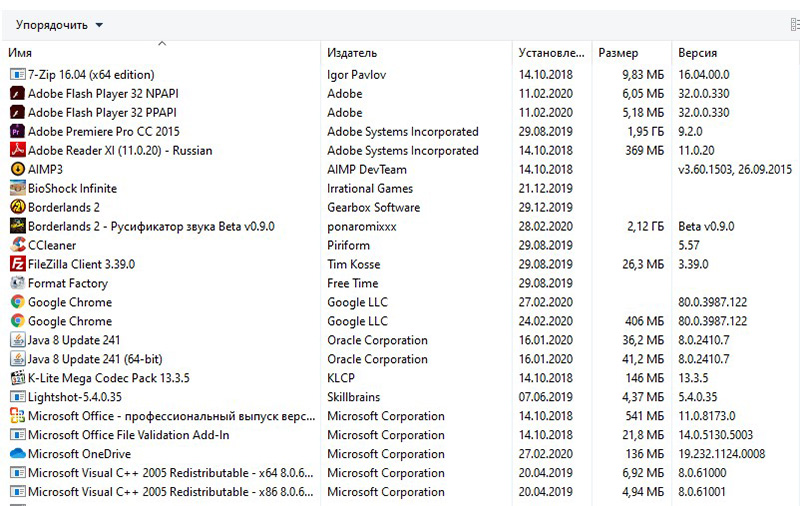Select Adobe Reader XI (11.0.20) - Russian

(120, 150)
